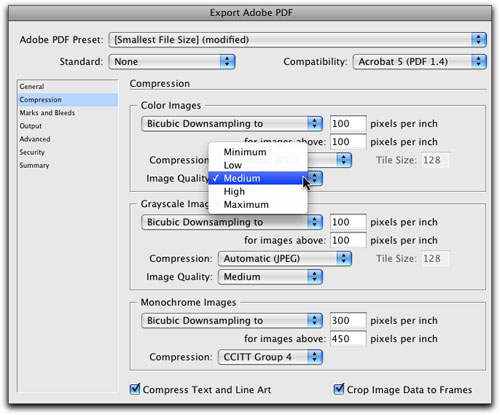This screenshot has height=415, width=500.
Task: Choose Minimum from the Image Quality menu
Action: point(258,152)
